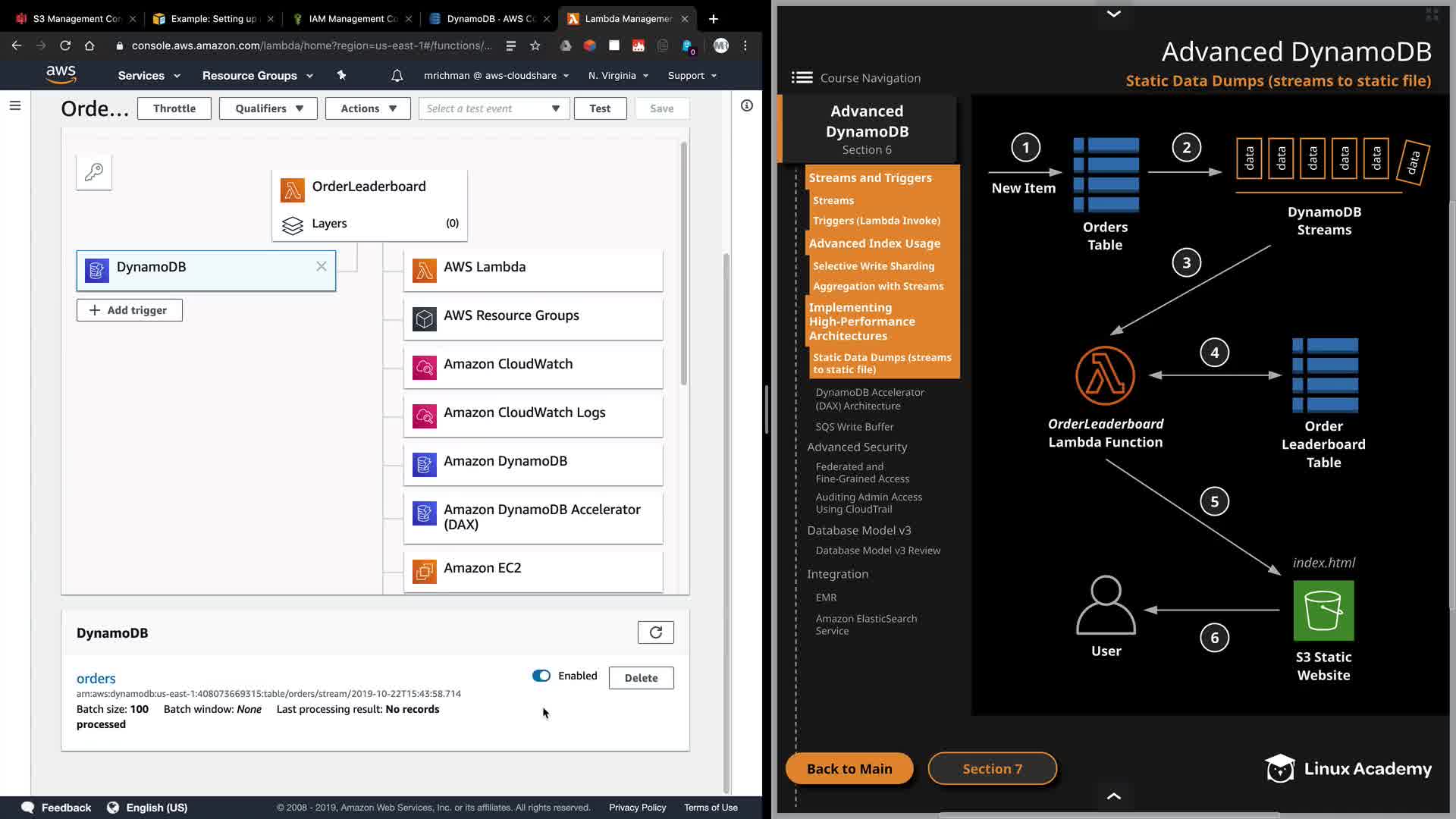Image resolution: width=1456 pixels, height=819 pixels.
Task: Open the orders table link
Action: point(96,679)
